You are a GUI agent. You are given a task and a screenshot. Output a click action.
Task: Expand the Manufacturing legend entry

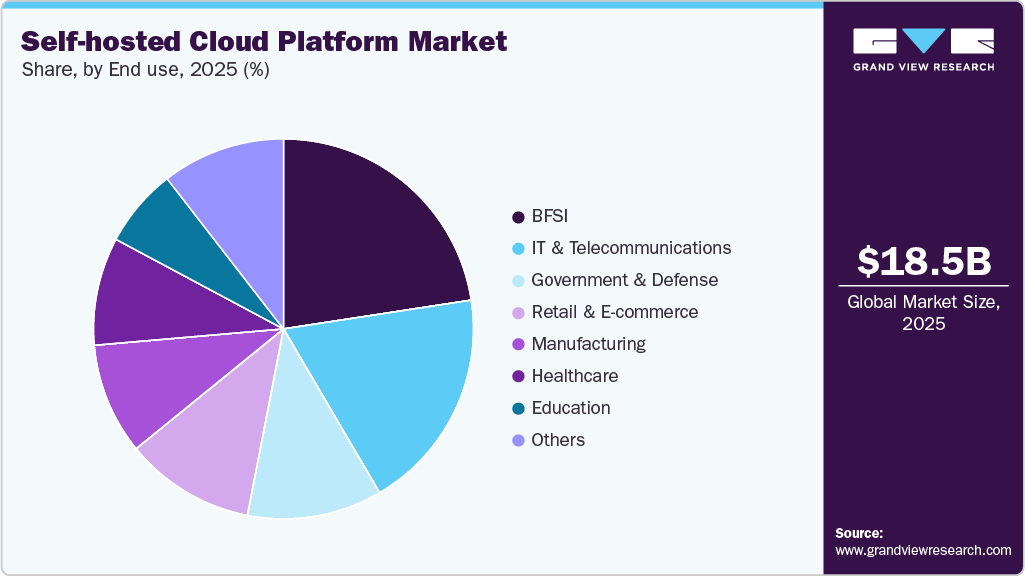pyautogui.click(x=590, y=344)
